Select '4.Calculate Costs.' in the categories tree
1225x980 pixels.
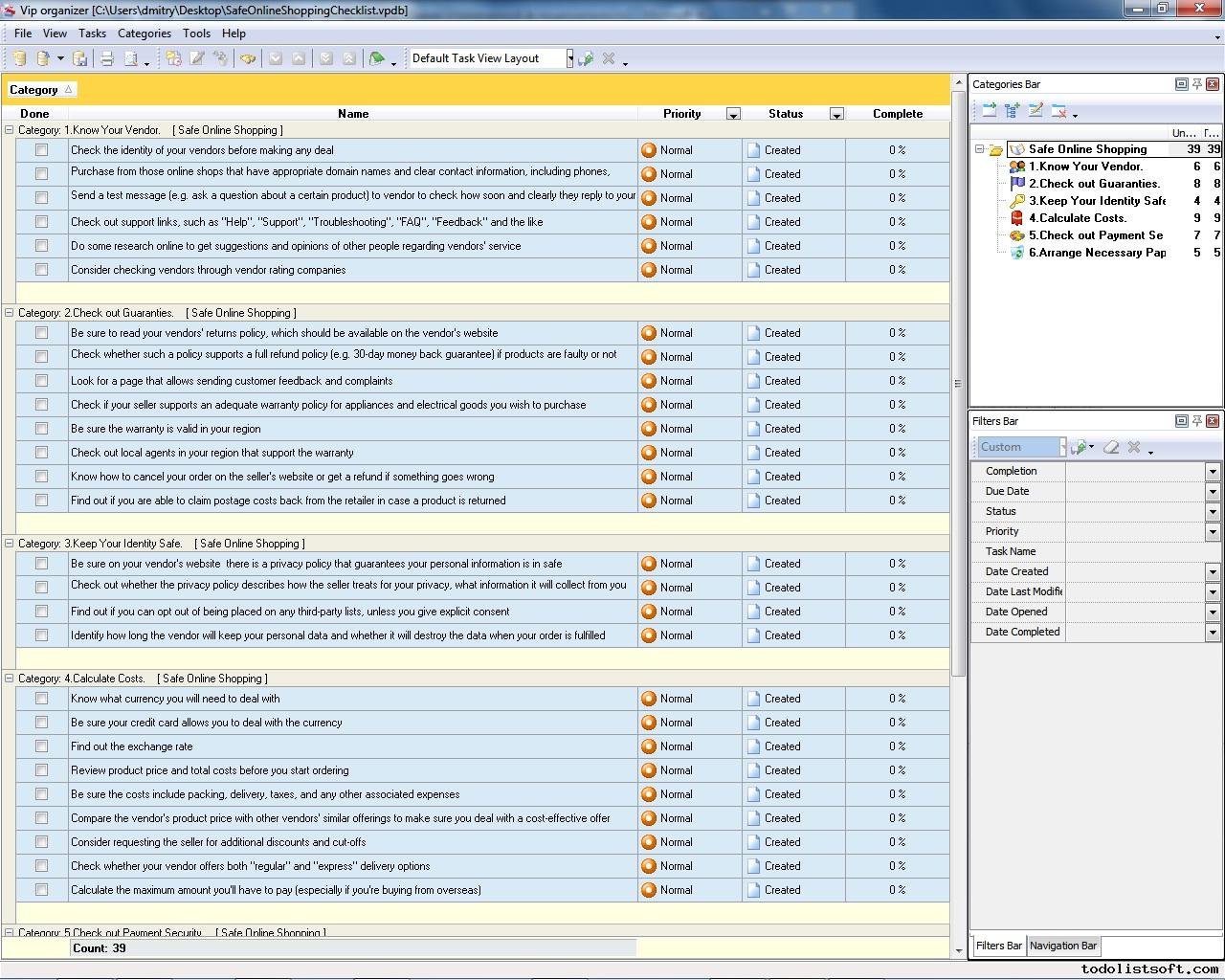pyautogui.click(x=1077, y=218)
